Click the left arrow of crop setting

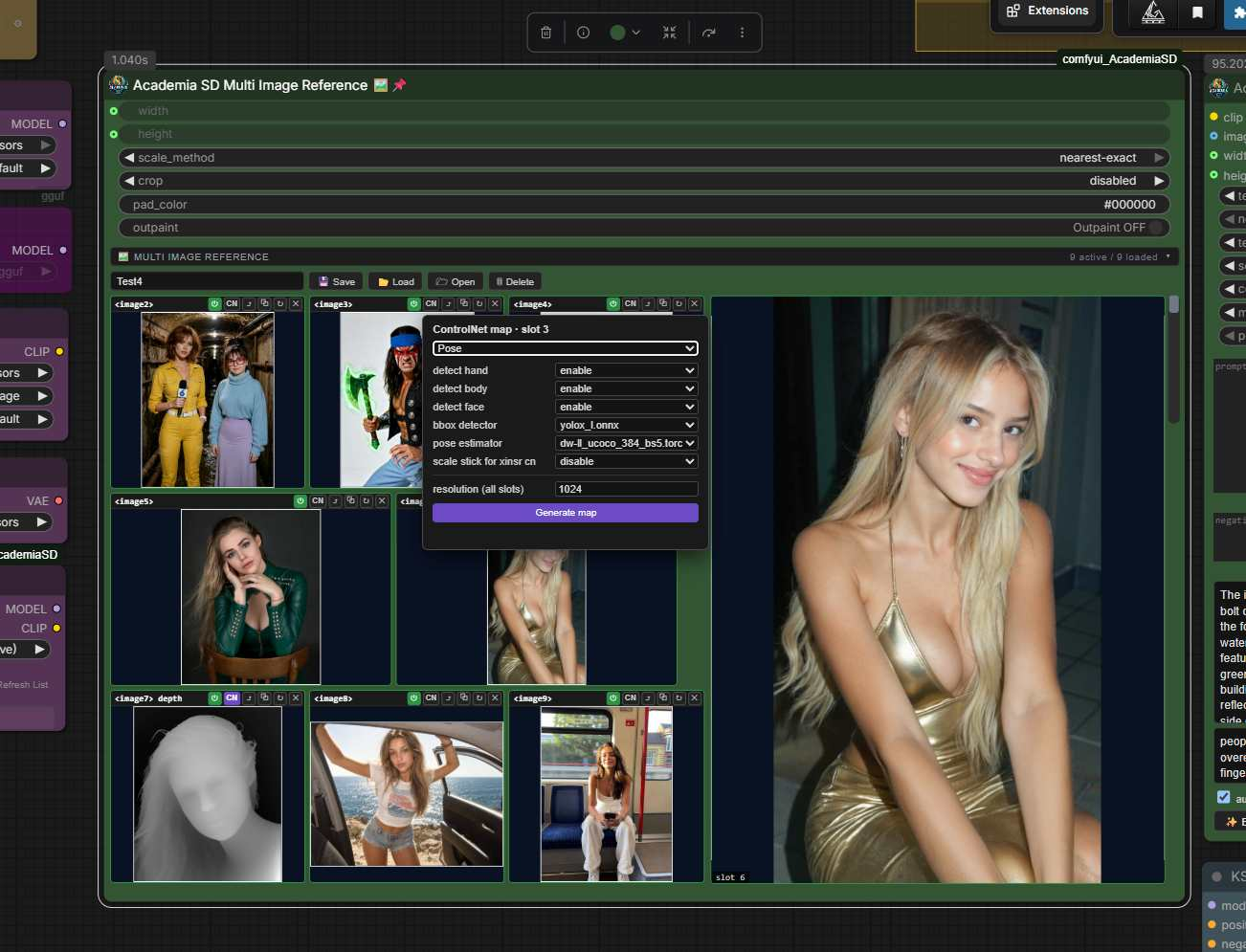tap(128, 181)
